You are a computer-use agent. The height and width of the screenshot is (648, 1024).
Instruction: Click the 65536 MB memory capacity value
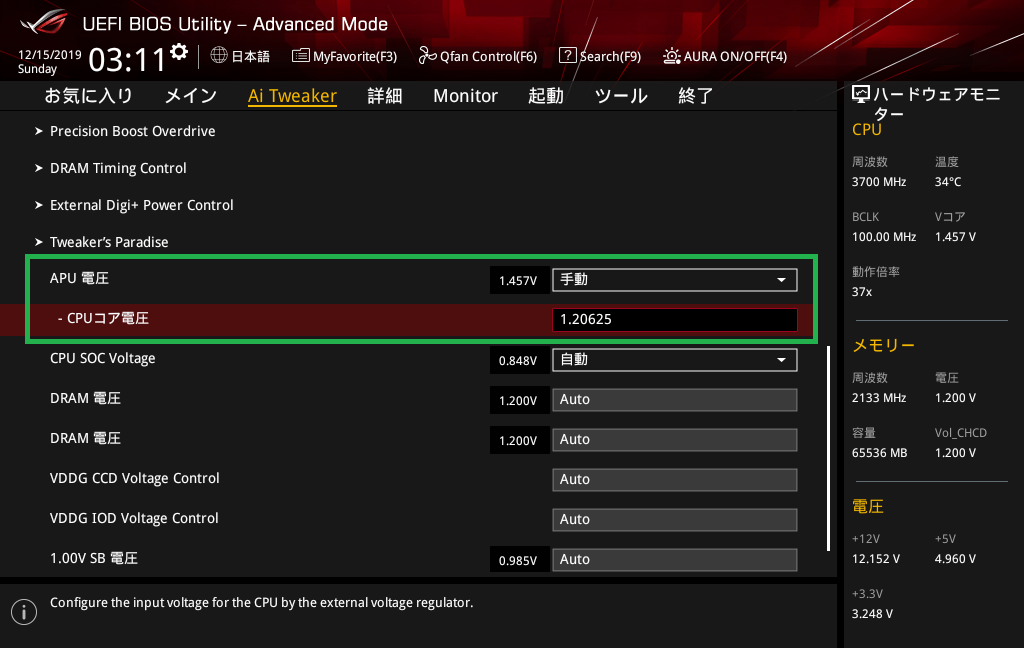coord(879,453)
